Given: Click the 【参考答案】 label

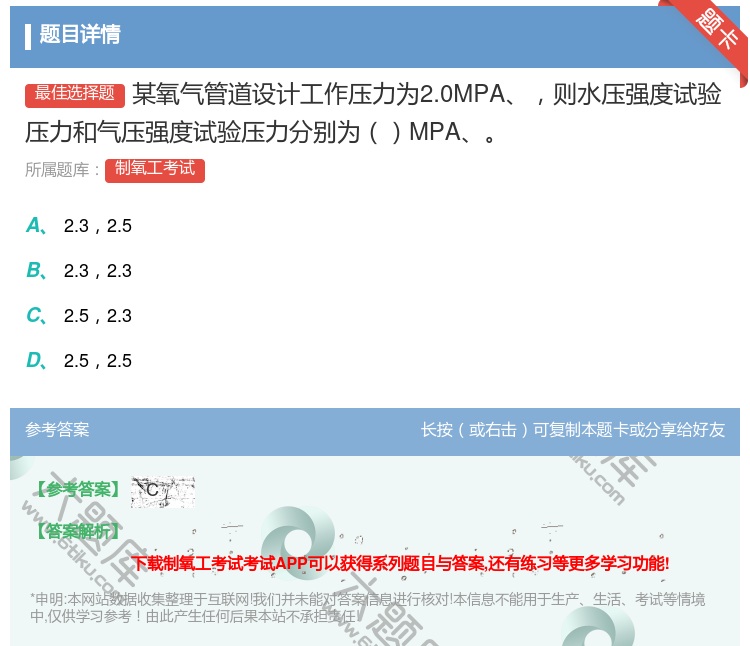Looking at the screenshot, I should (79, 489).
